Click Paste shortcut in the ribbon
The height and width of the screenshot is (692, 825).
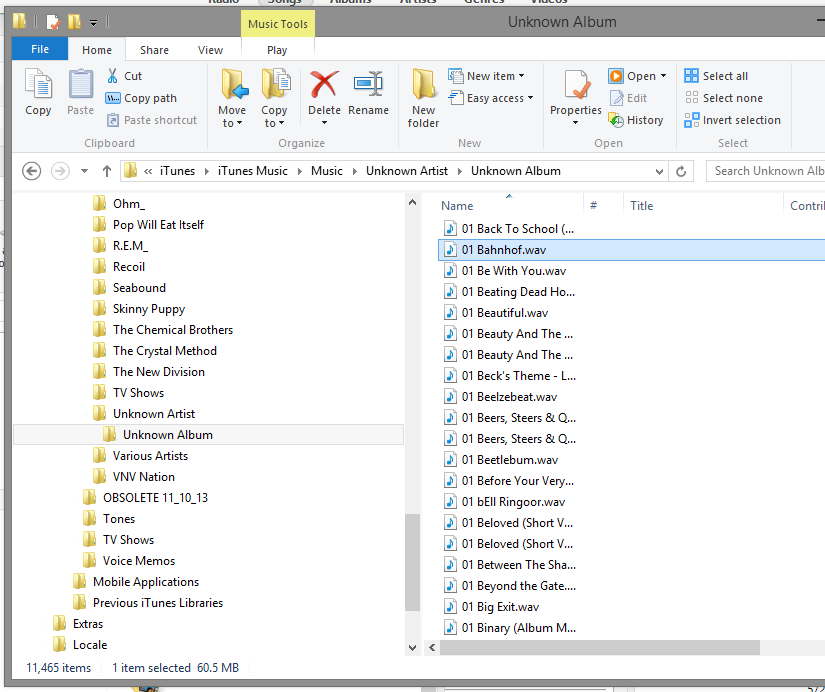click(x=152, y=120)
